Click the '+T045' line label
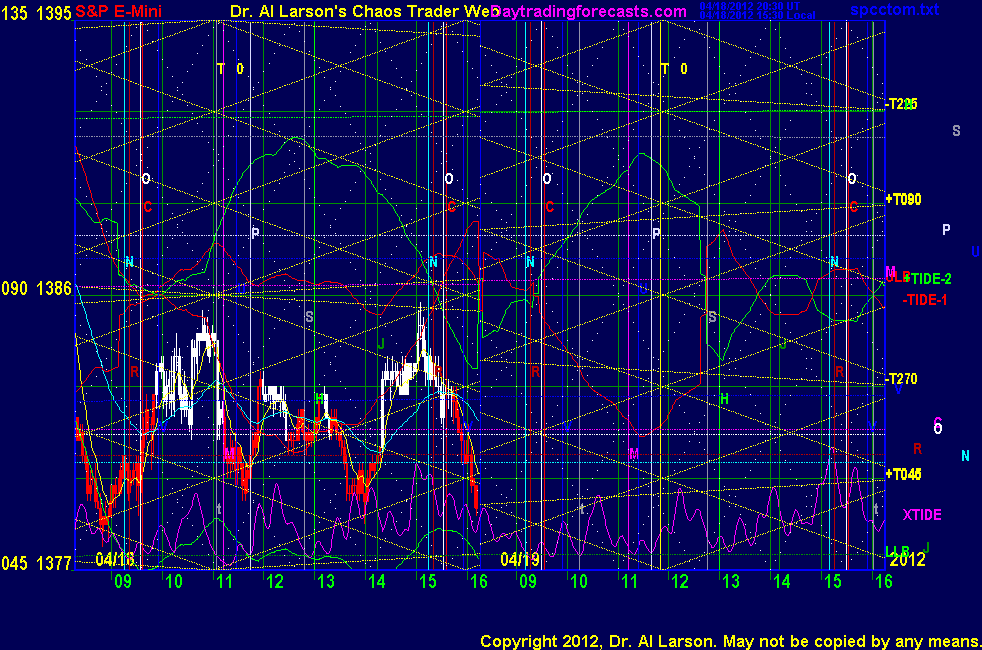Screen dimensions: 982x650 point(903,474)
